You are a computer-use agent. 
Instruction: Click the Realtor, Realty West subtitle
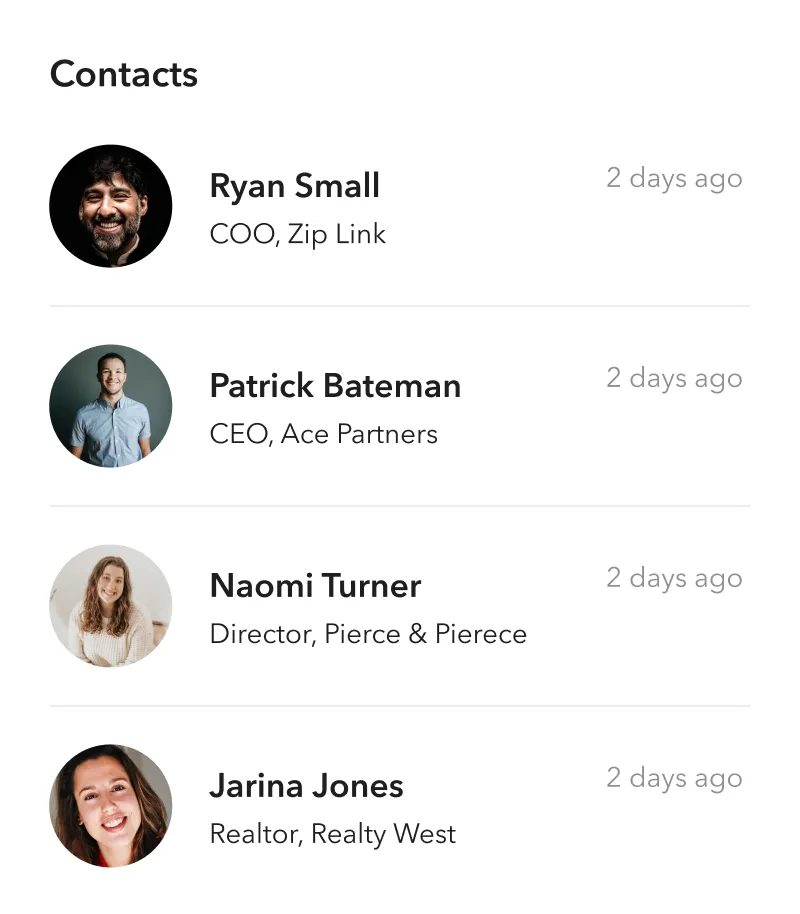pos(333,834)
